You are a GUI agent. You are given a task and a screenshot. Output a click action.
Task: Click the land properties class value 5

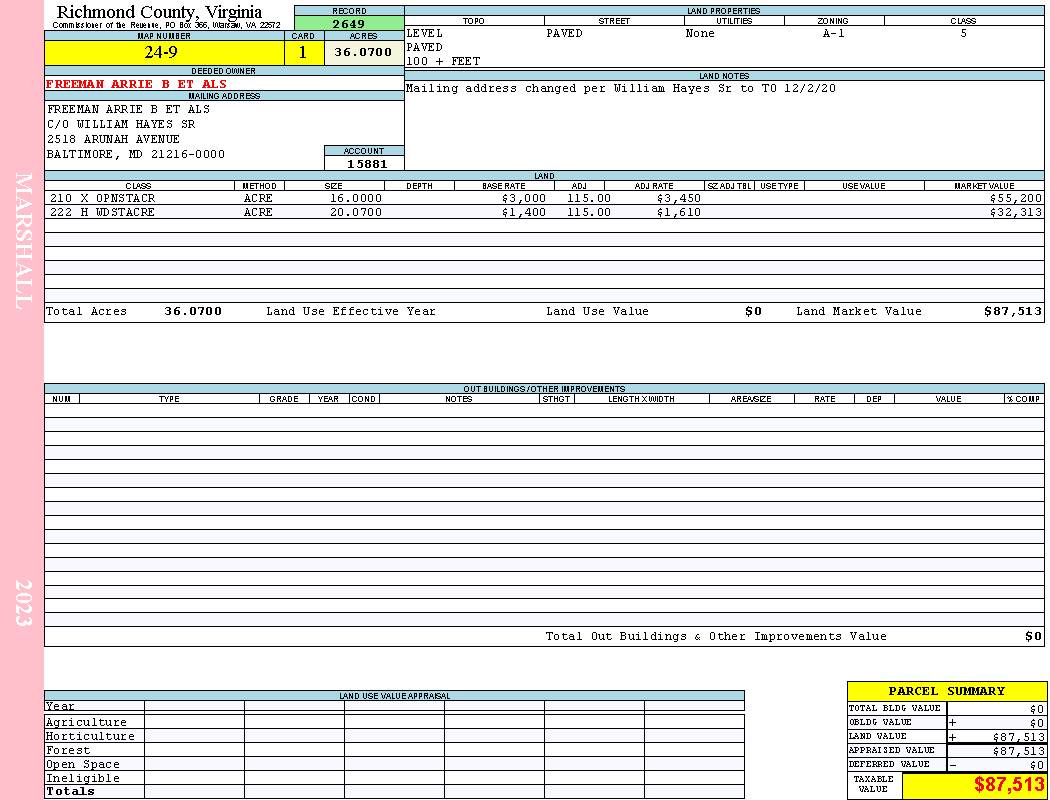[964, 33]
